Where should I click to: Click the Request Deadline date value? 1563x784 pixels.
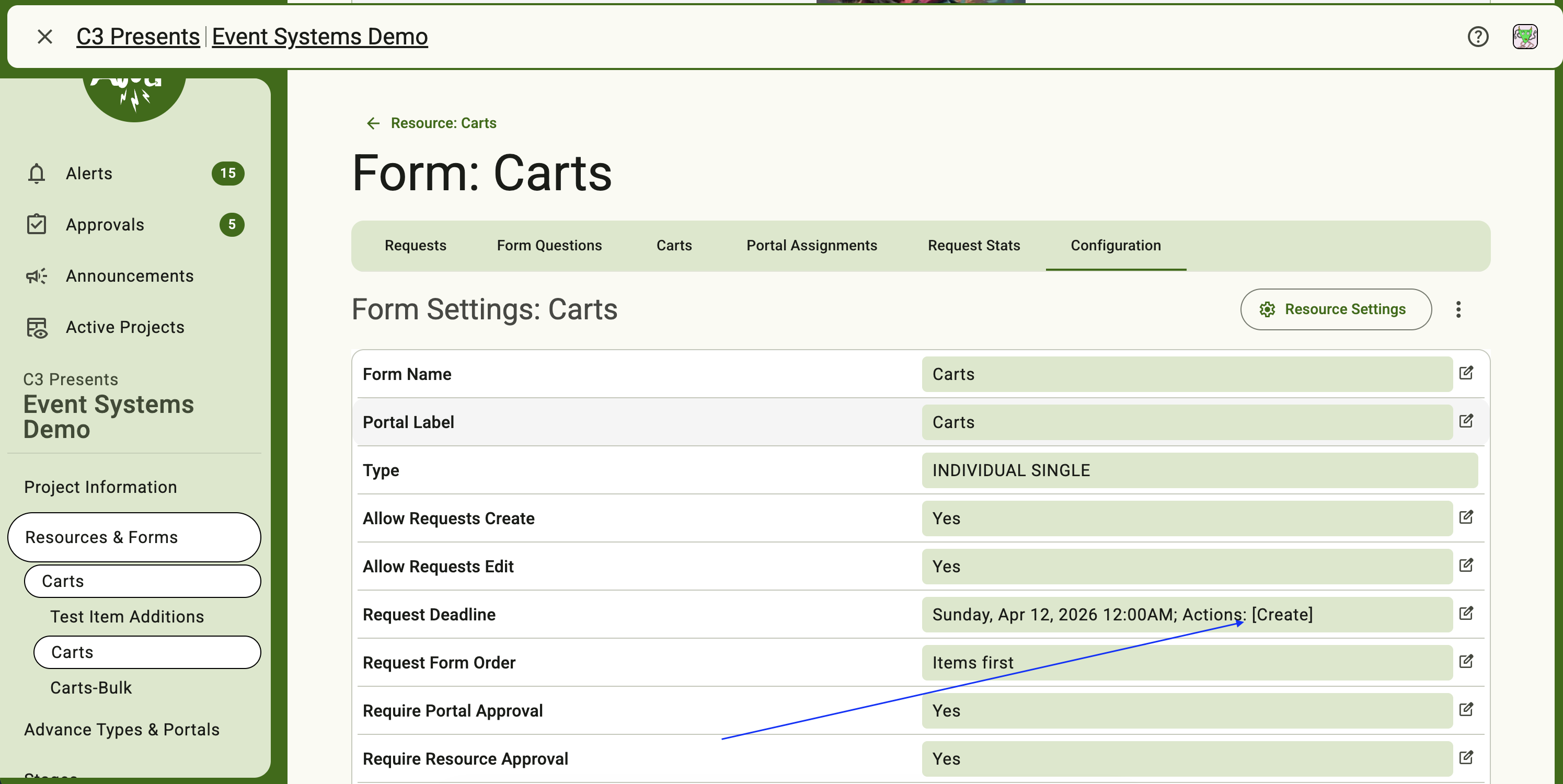pyautogui.click(x=1187, y=615)
